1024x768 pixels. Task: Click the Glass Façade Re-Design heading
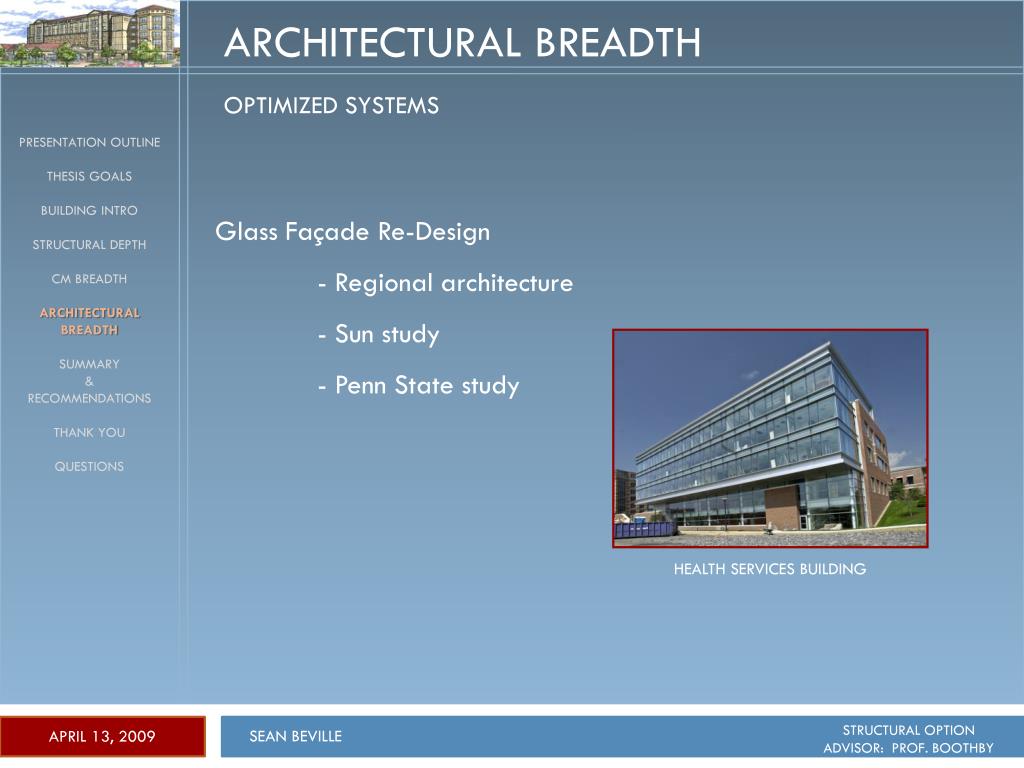point(353,232)
